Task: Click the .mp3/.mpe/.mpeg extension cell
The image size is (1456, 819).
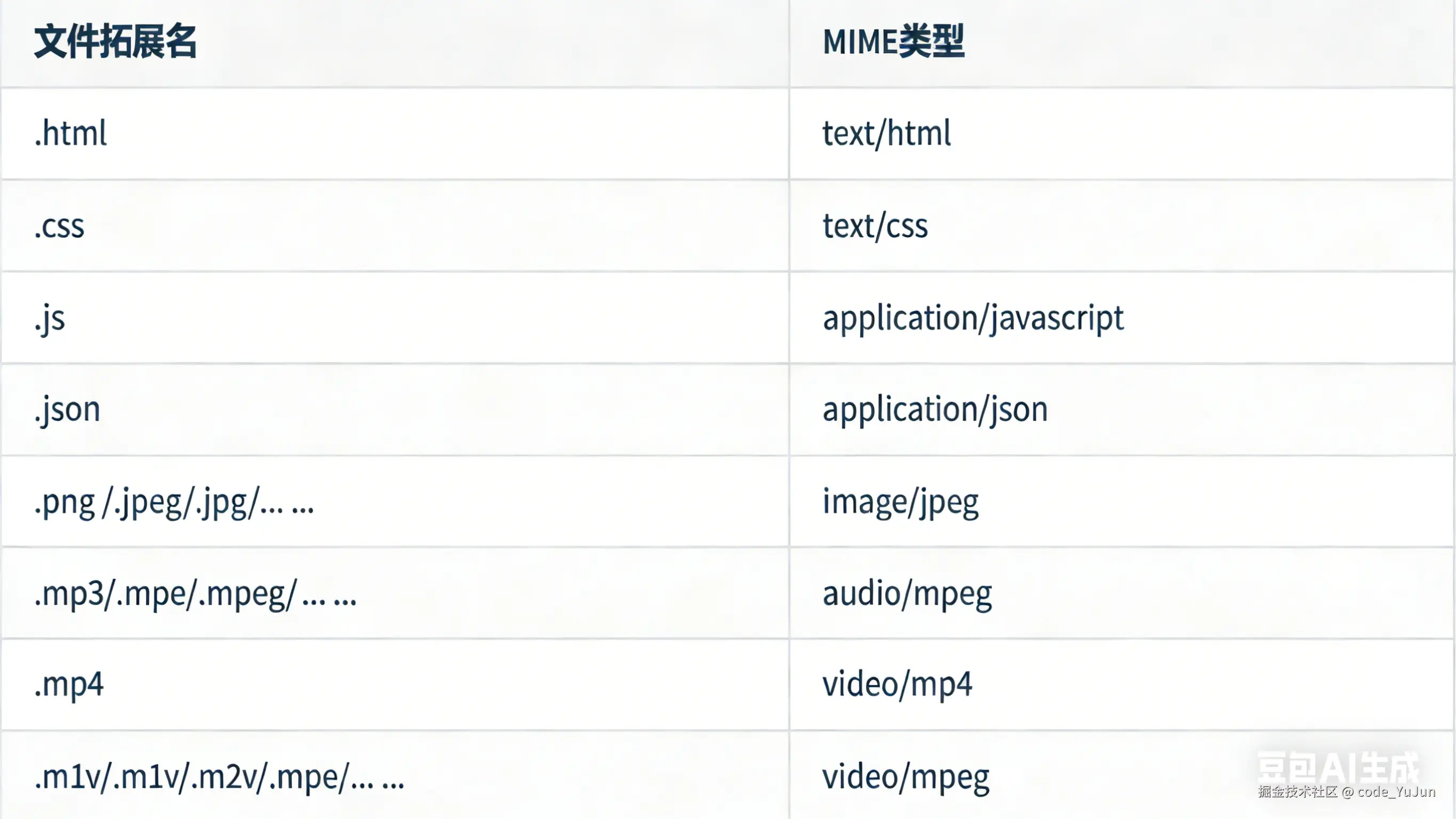Action: click(x=195, y=594)
